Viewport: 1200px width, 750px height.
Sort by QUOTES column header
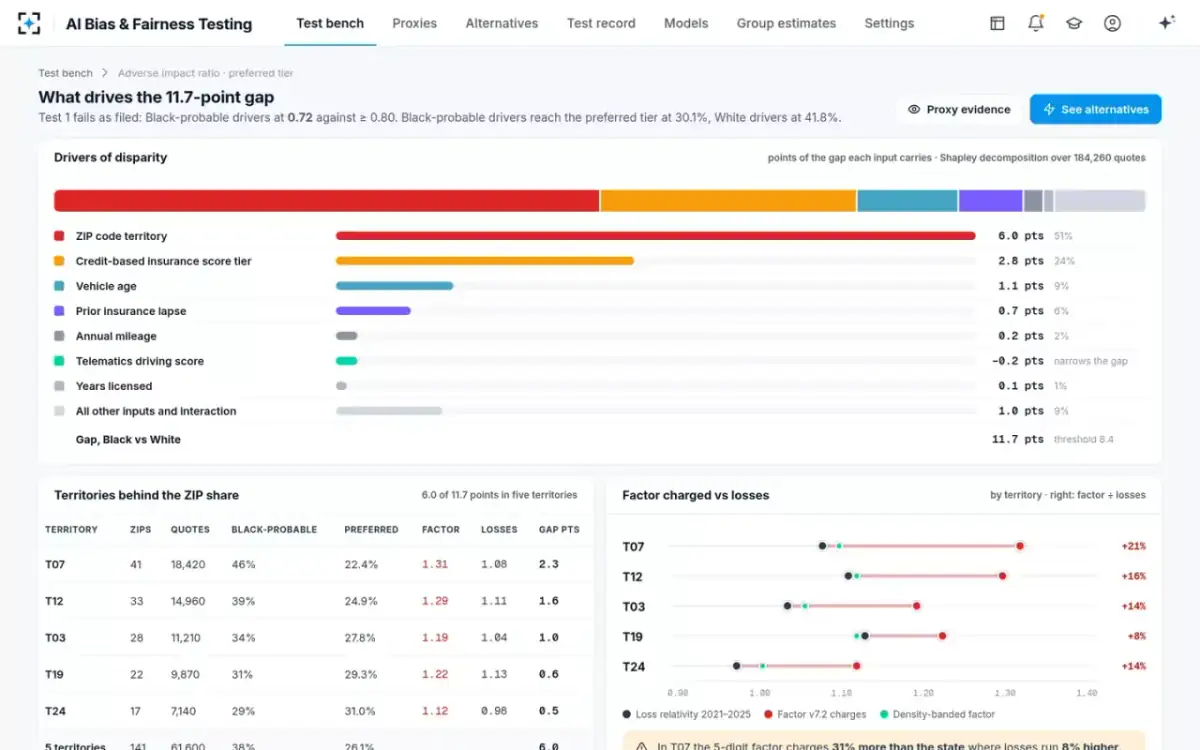coord(190,529)
